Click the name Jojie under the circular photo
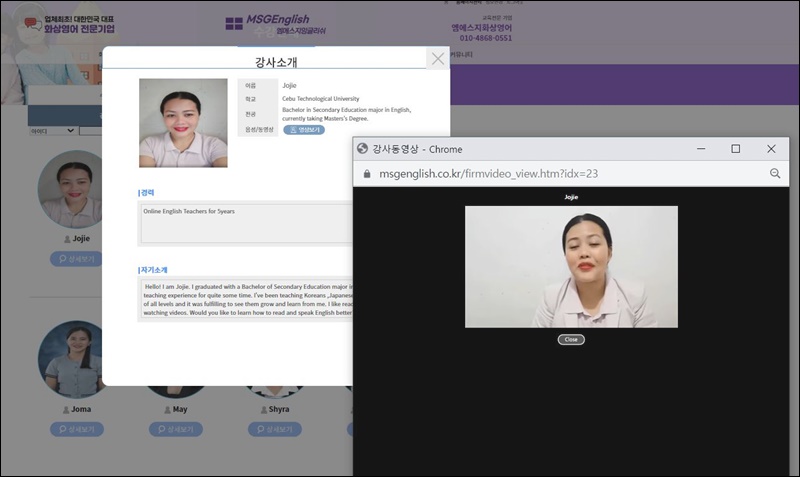Viewport: 800px width, 477px height. tap(81, 238)
